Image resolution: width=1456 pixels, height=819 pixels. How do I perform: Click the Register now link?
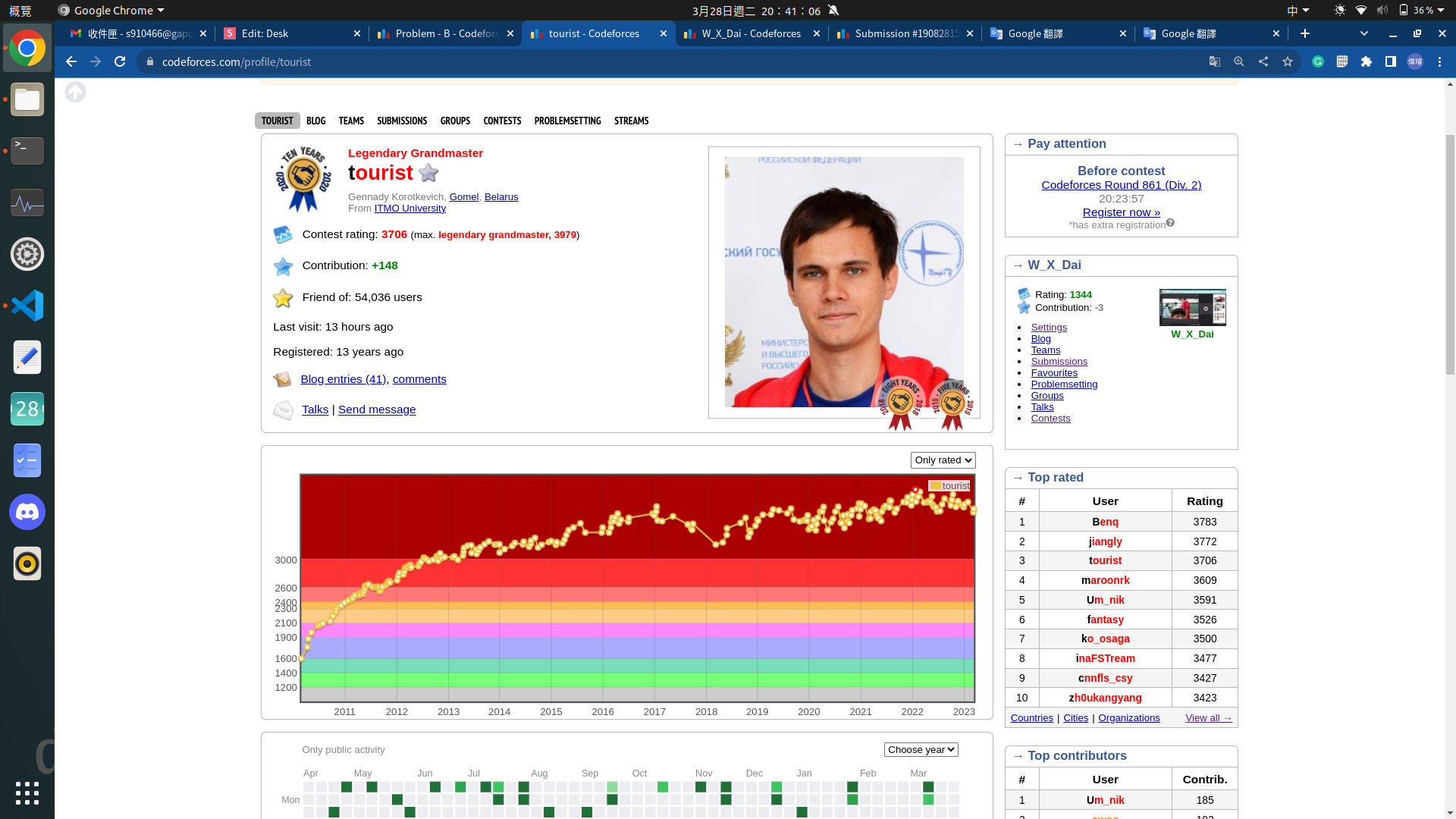(1121, 212)
